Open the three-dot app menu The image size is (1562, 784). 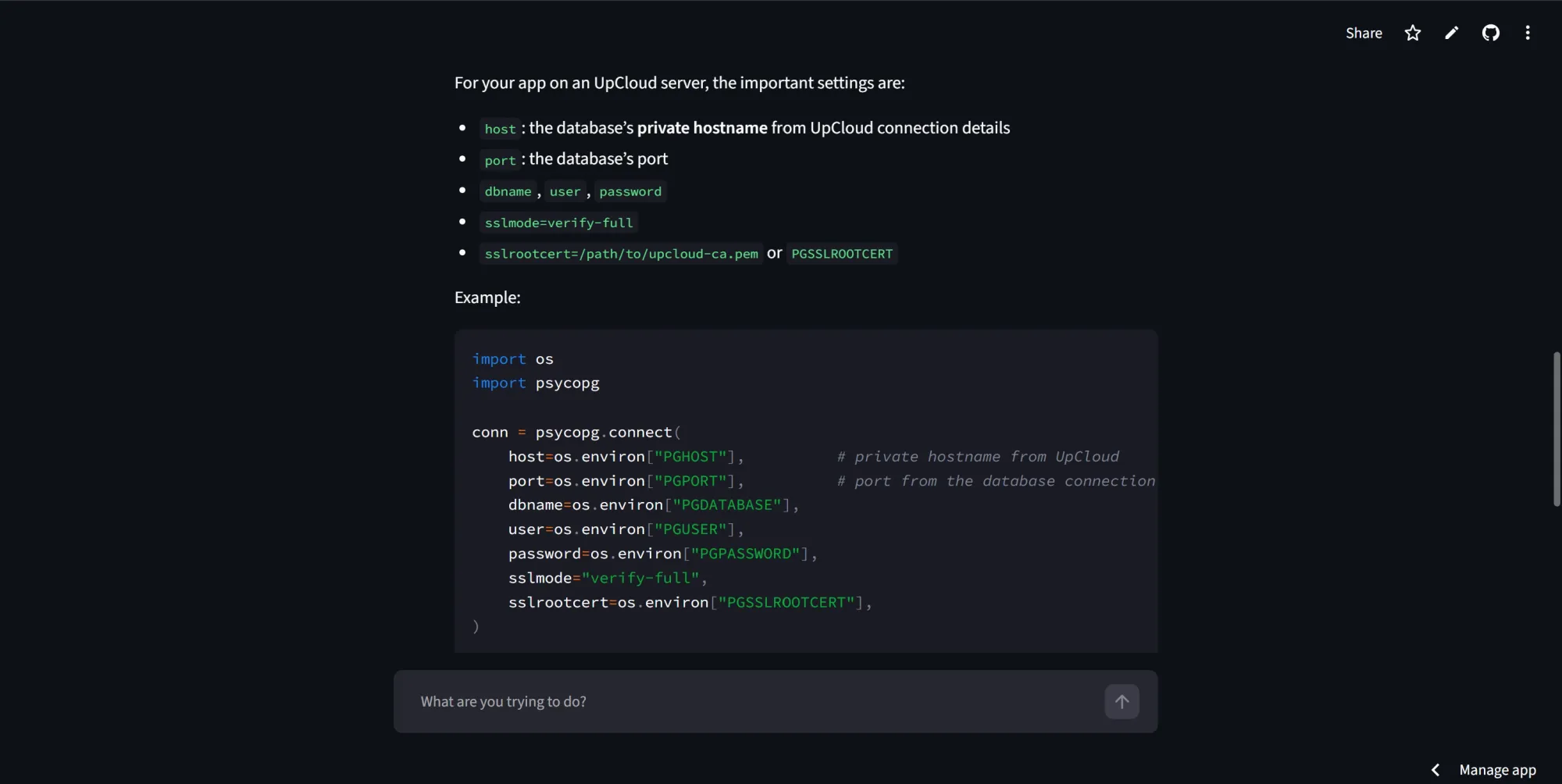[x=1528, y=33]
